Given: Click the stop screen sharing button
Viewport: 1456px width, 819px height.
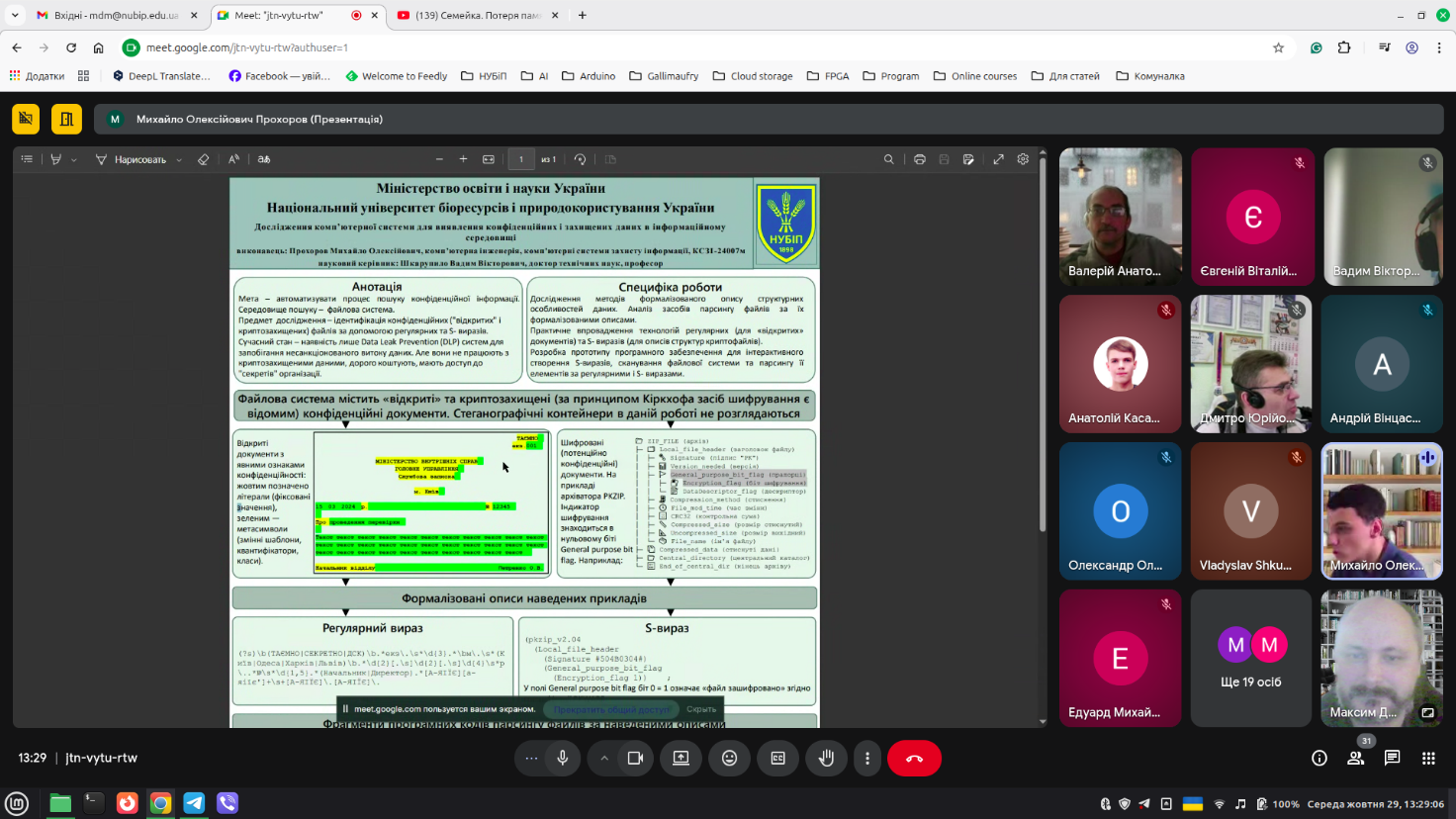Looking at the screenshot, I should pos(611,709).
